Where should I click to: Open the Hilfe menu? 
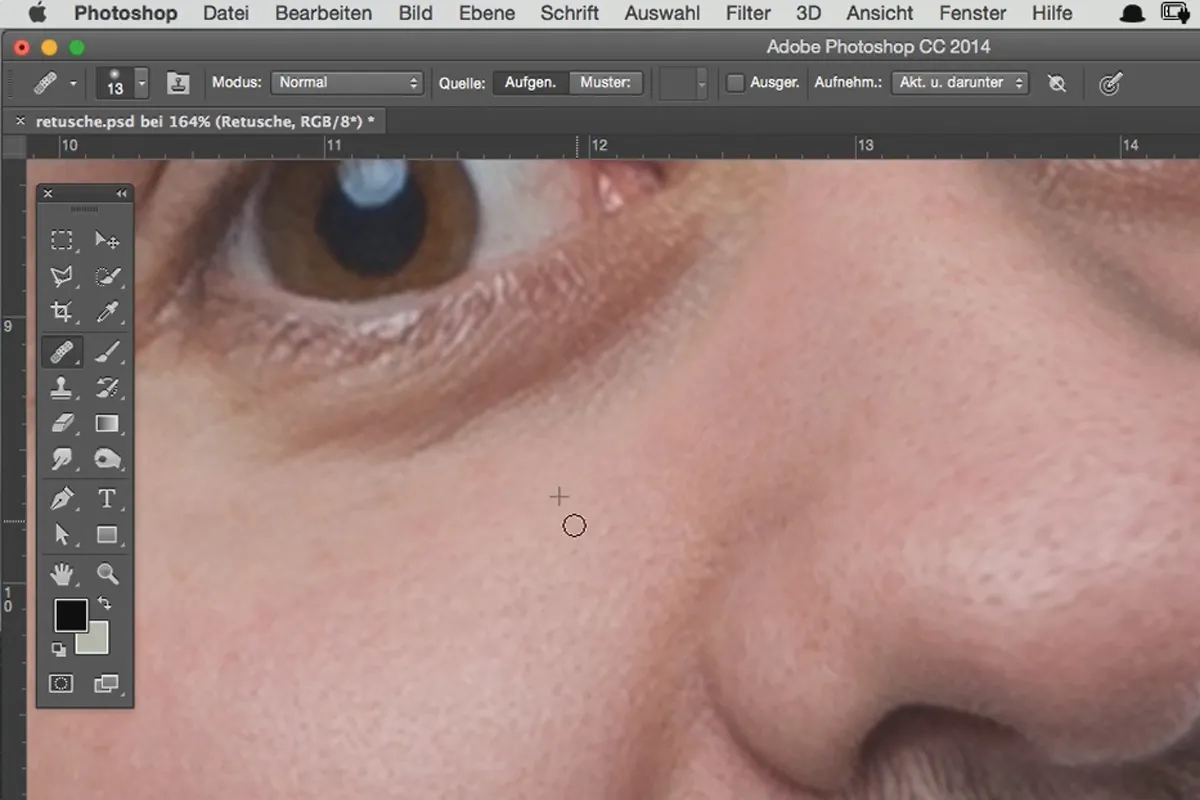(1051, 14)
